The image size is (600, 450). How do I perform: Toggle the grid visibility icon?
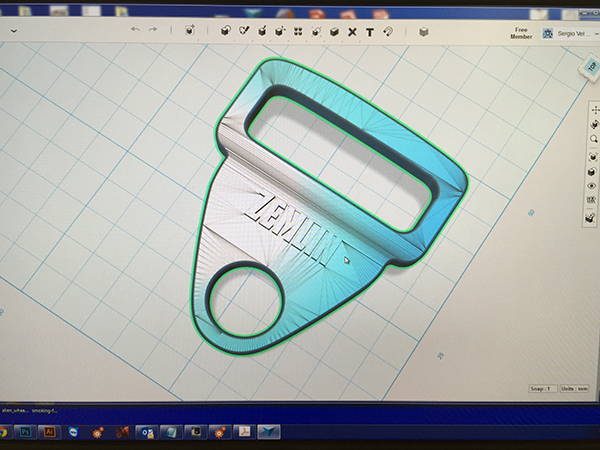[x=591, y=200]
